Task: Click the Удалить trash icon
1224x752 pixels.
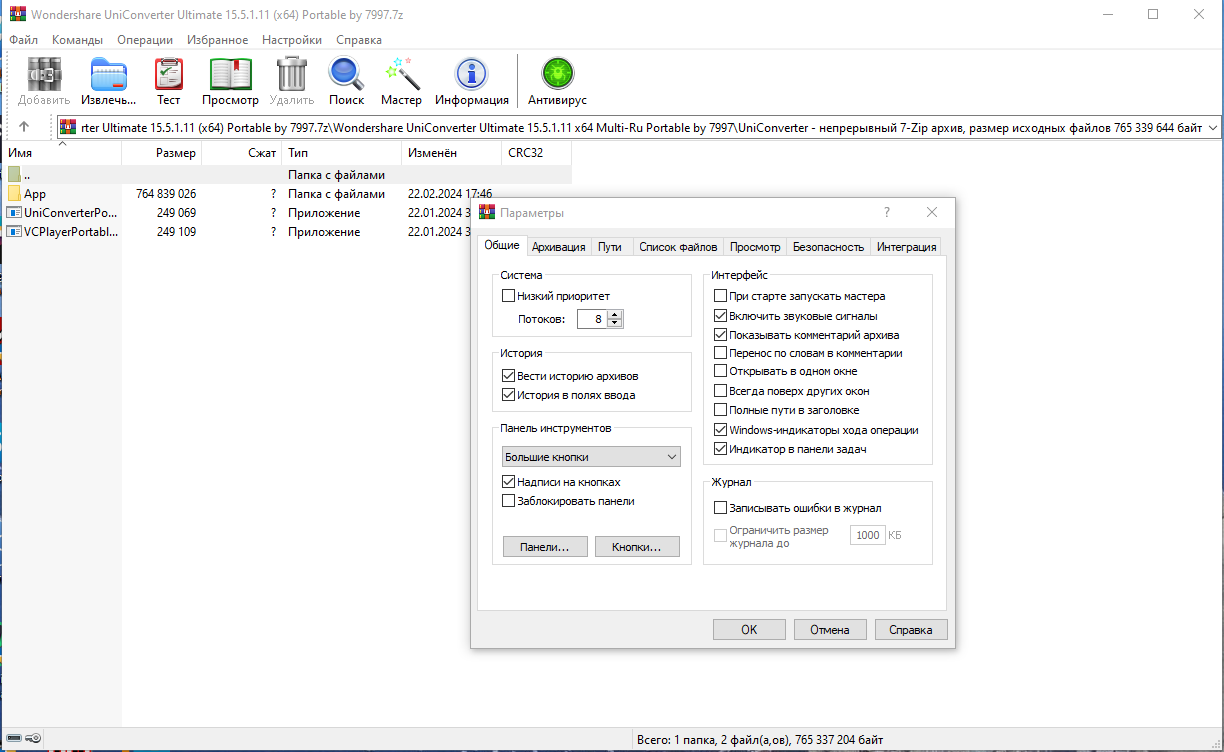Action: pyautogui.click(x=291, y=74)
